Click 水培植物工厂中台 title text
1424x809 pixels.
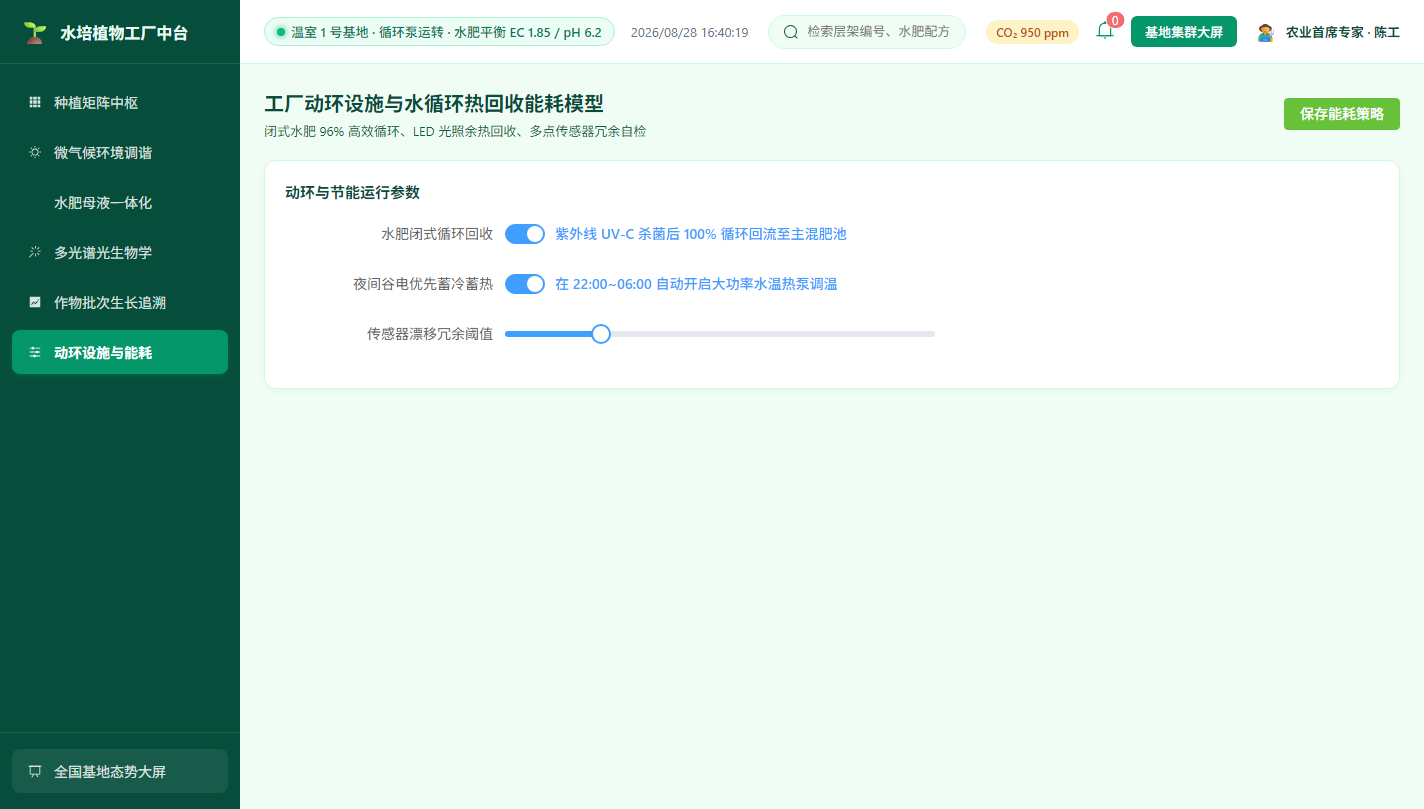(124, 33)
